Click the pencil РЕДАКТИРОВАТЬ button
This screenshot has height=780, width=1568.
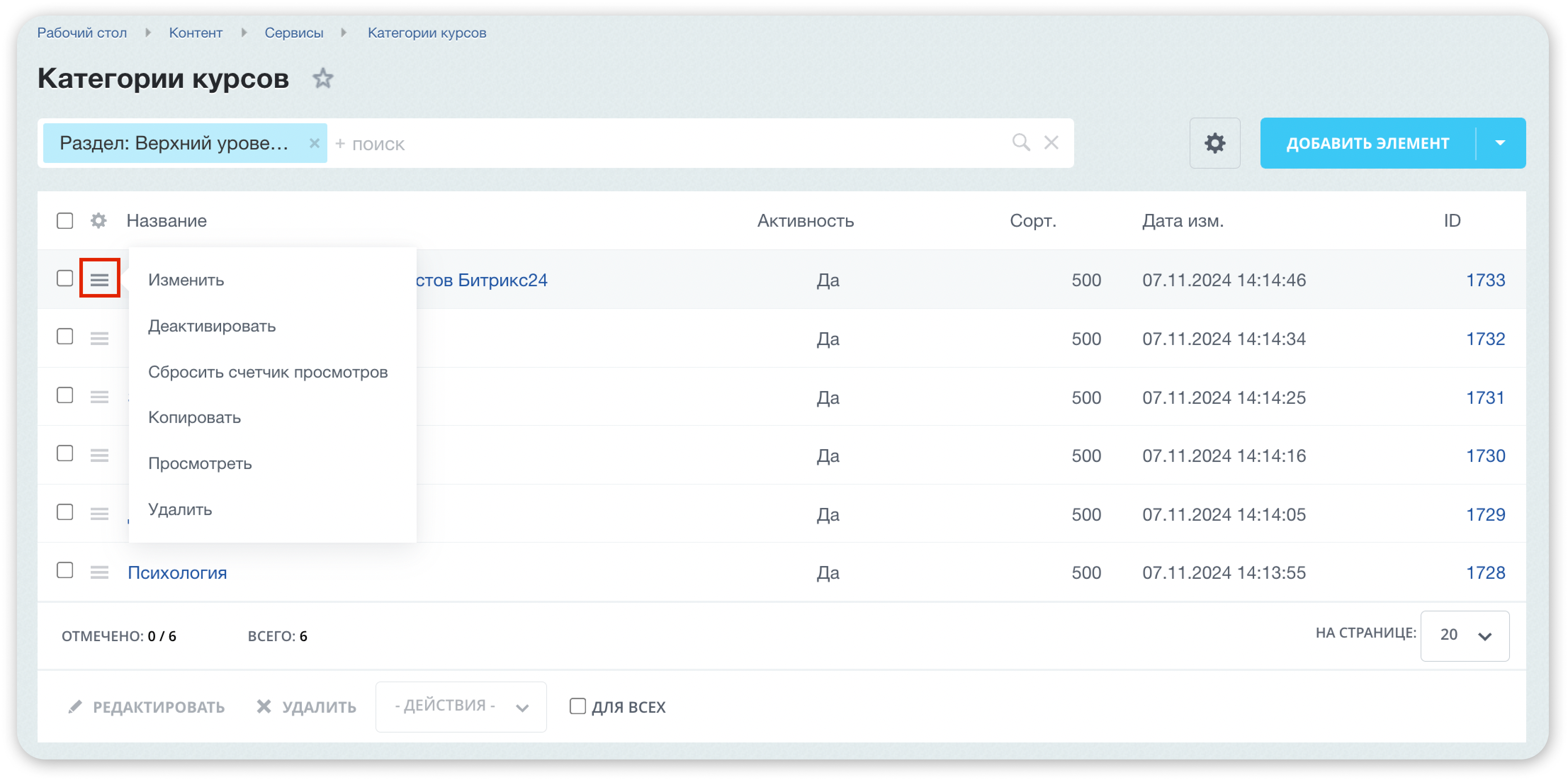(x=146, y=706)
